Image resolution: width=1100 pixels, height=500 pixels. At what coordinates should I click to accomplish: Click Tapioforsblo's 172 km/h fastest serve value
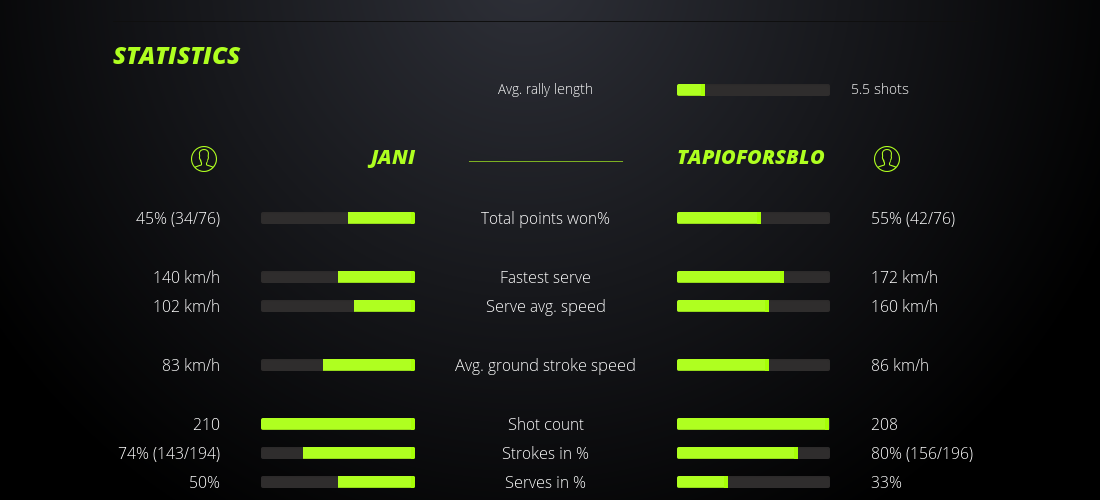pyautogui.click(x=904, y=277)
